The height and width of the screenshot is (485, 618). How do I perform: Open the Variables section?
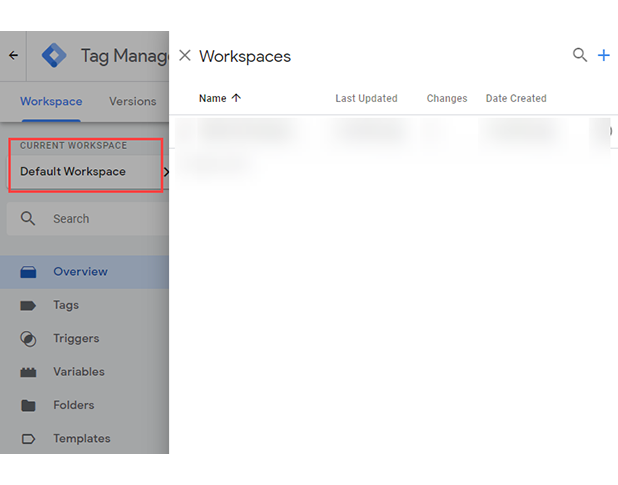point(84,372)
